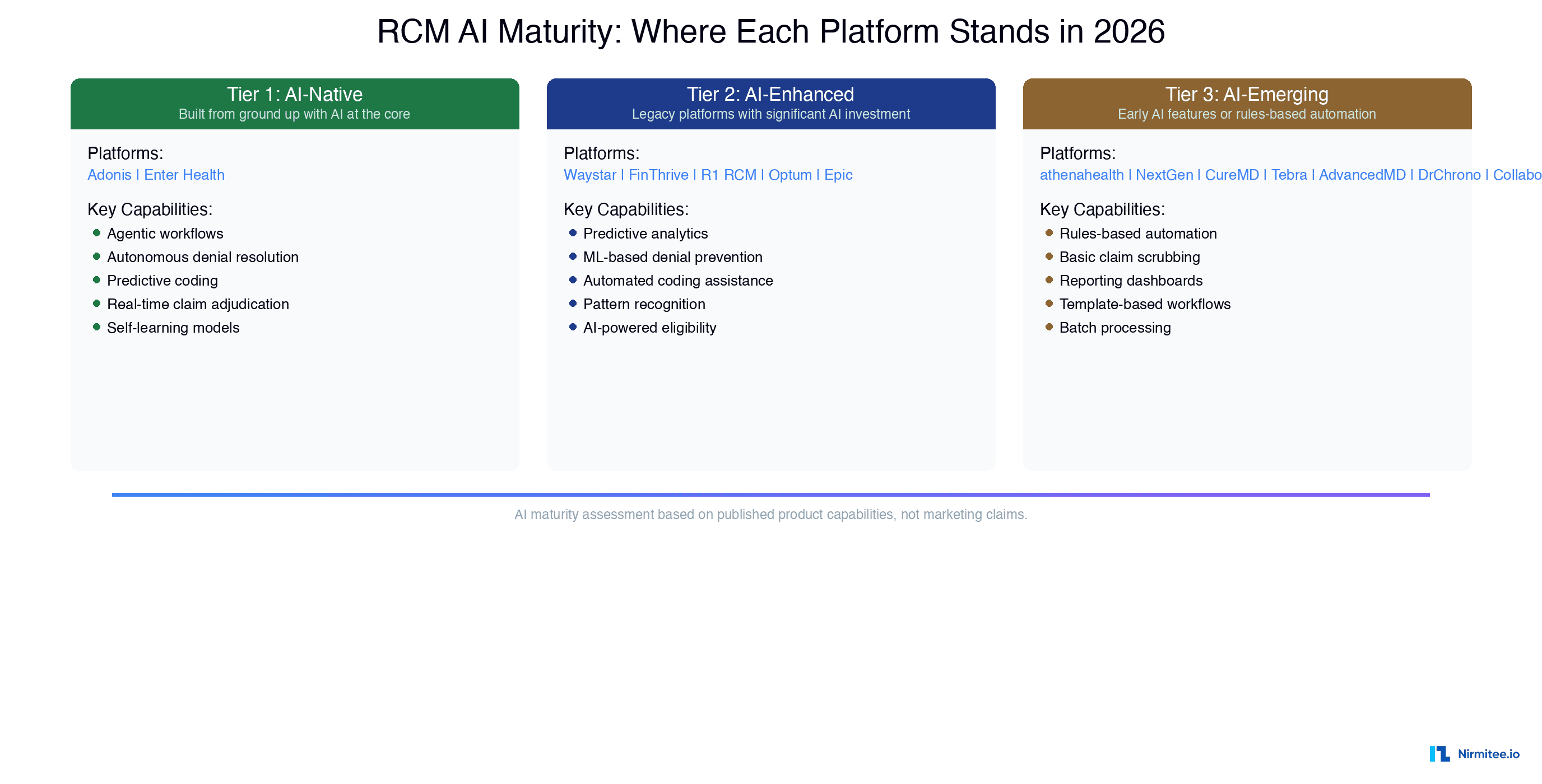1542x784 pixels.
Task: Click the Optum platform link
Action: point(790,174)
